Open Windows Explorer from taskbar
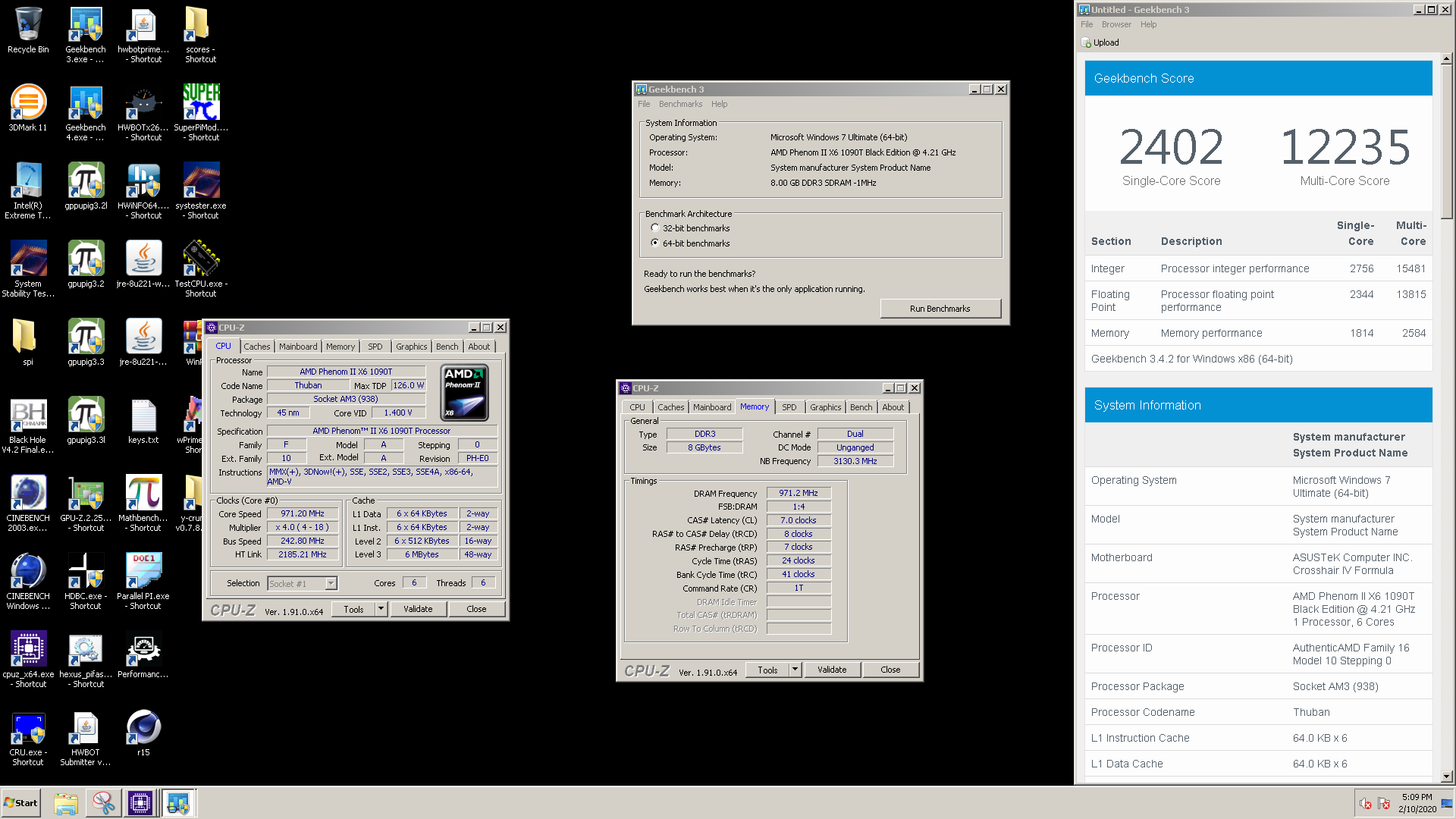 click(x=66, y=803)
